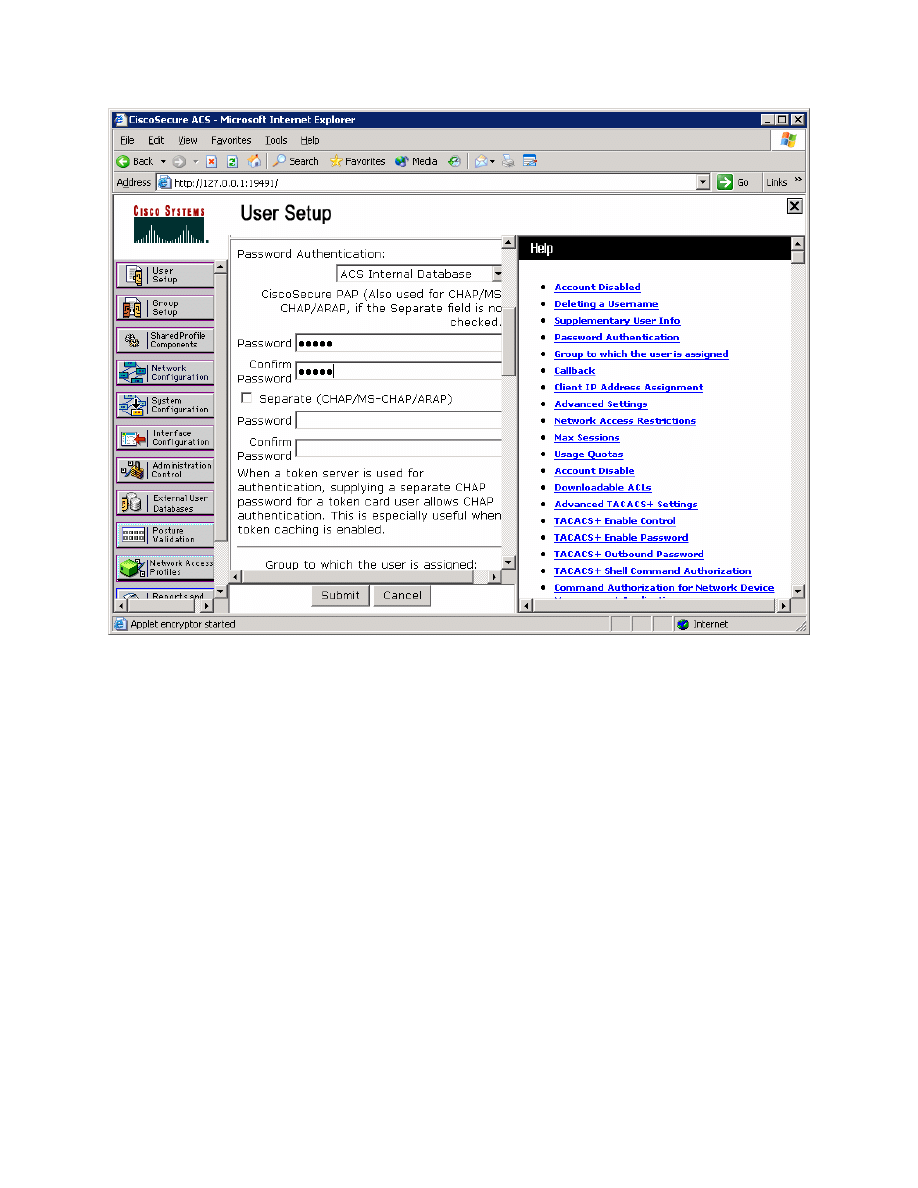Click the browser Home toolbar icon
This screenshot has width=918, height=1188.
coord(255,161)
